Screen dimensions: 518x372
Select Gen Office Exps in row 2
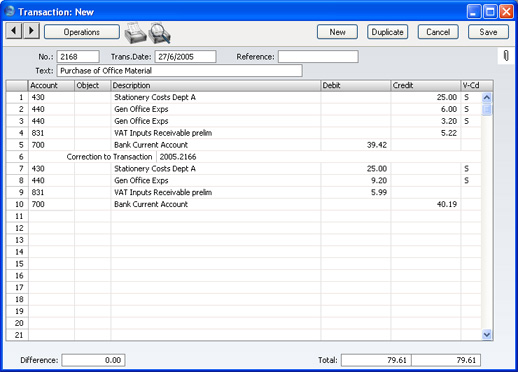pyautogui.click(x=141, y=109)
